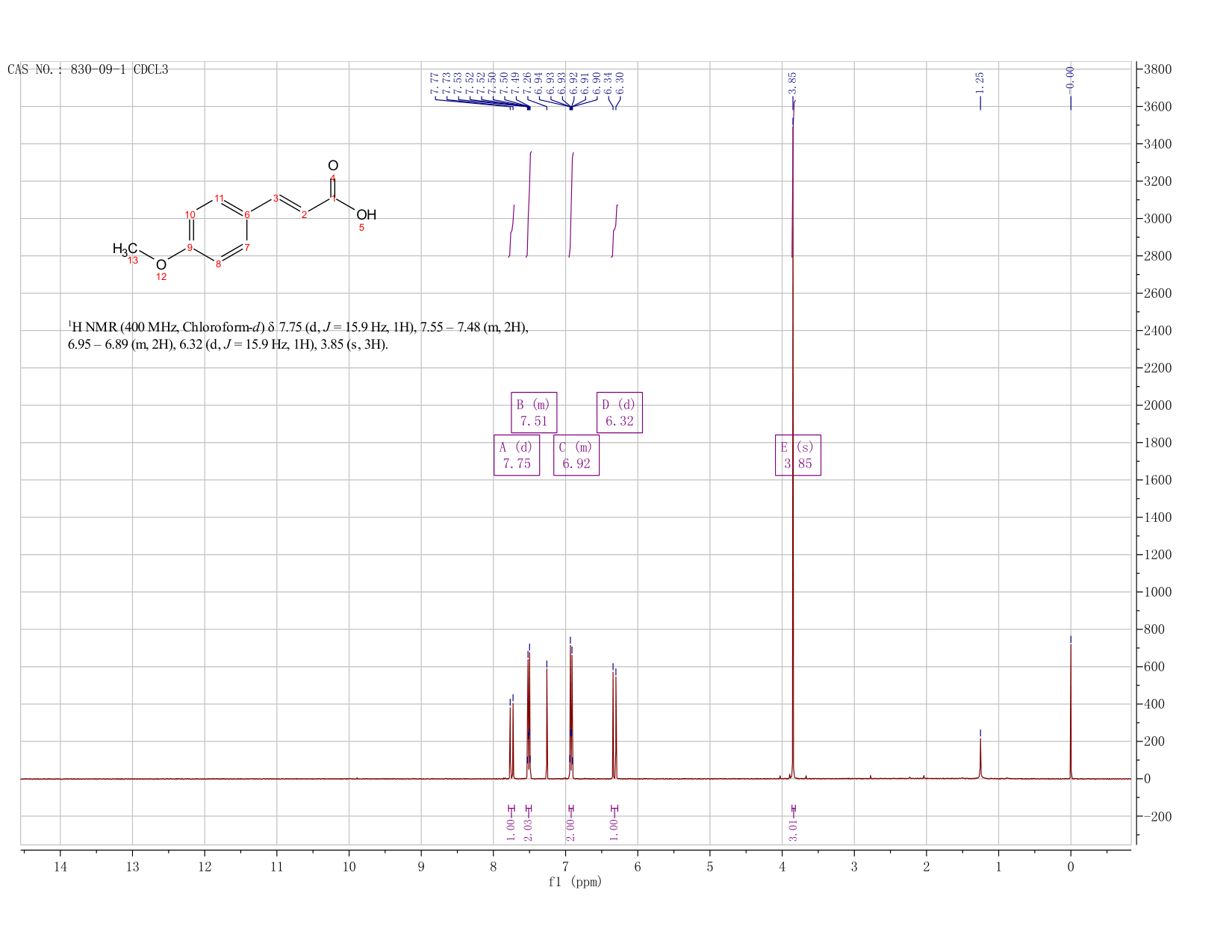The height and width of the screenshot is (952, 1232).
Task: Click the 3800 intensity axis label
Action: coord(1158,69)
